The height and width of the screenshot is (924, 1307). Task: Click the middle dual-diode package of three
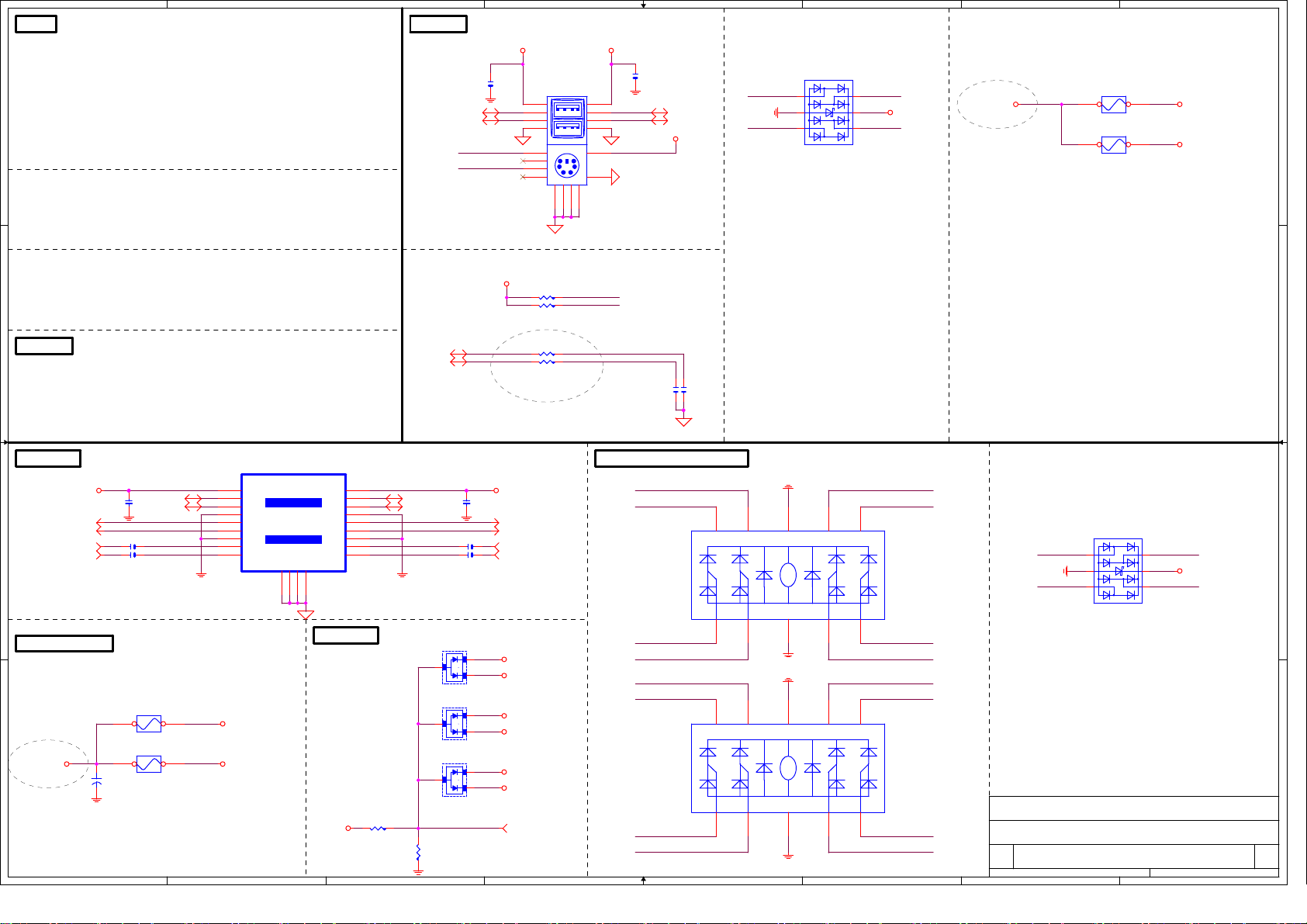pyautogui.click(x=455, y=724)
